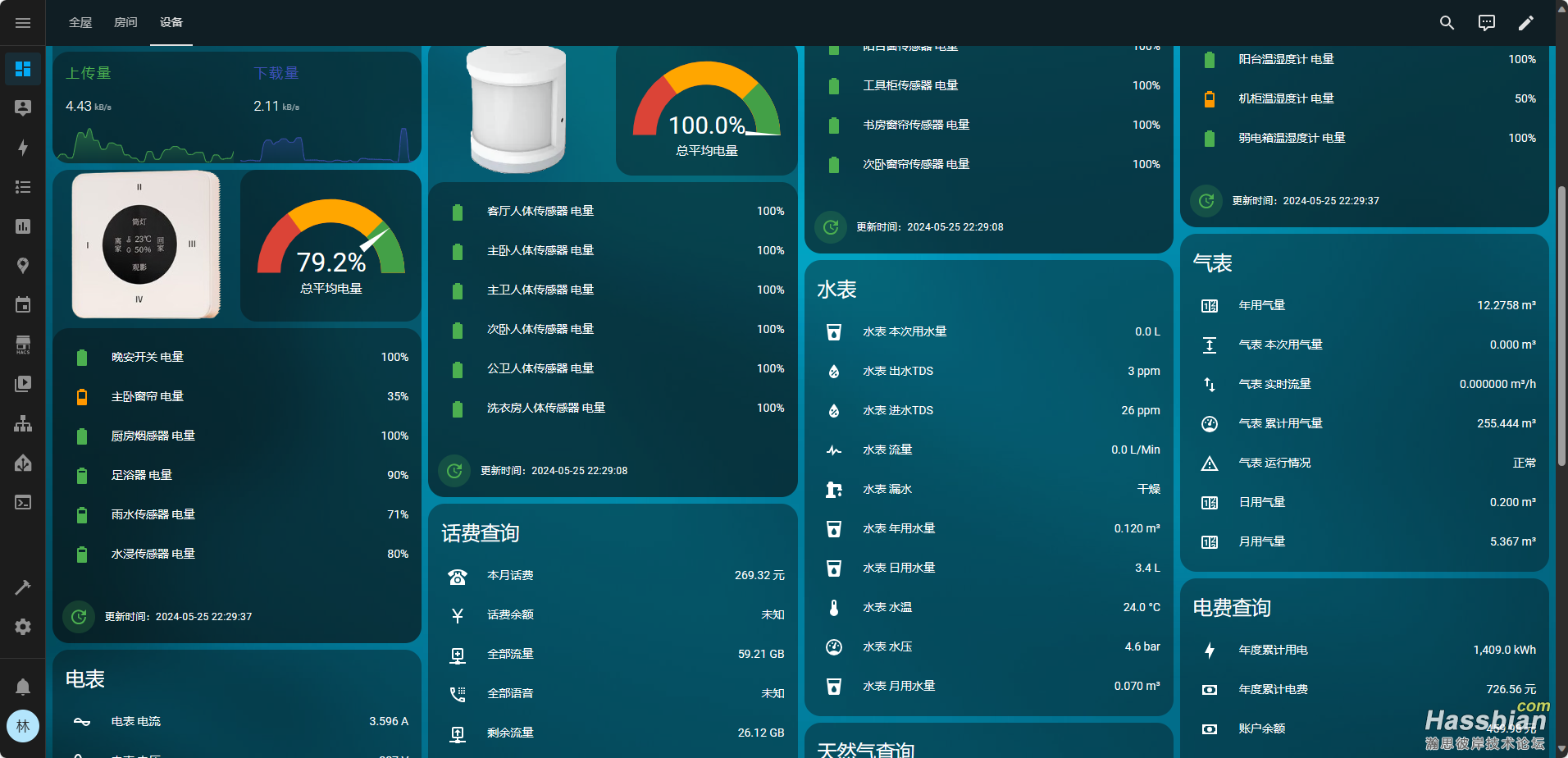This screenshot has height=758, width=1568.
Task: Open the Media player icon in sidebar
Action: pyautogui.click(x=23, y=384)
